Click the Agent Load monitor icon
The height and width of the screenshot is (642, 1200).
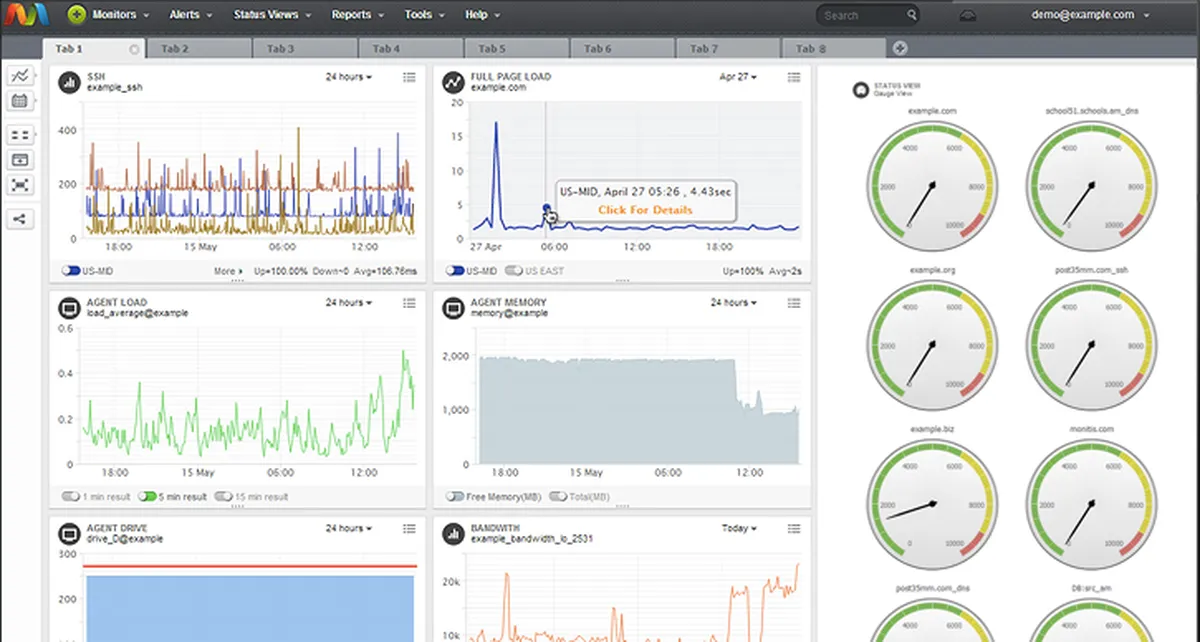[x=69, y=307]
